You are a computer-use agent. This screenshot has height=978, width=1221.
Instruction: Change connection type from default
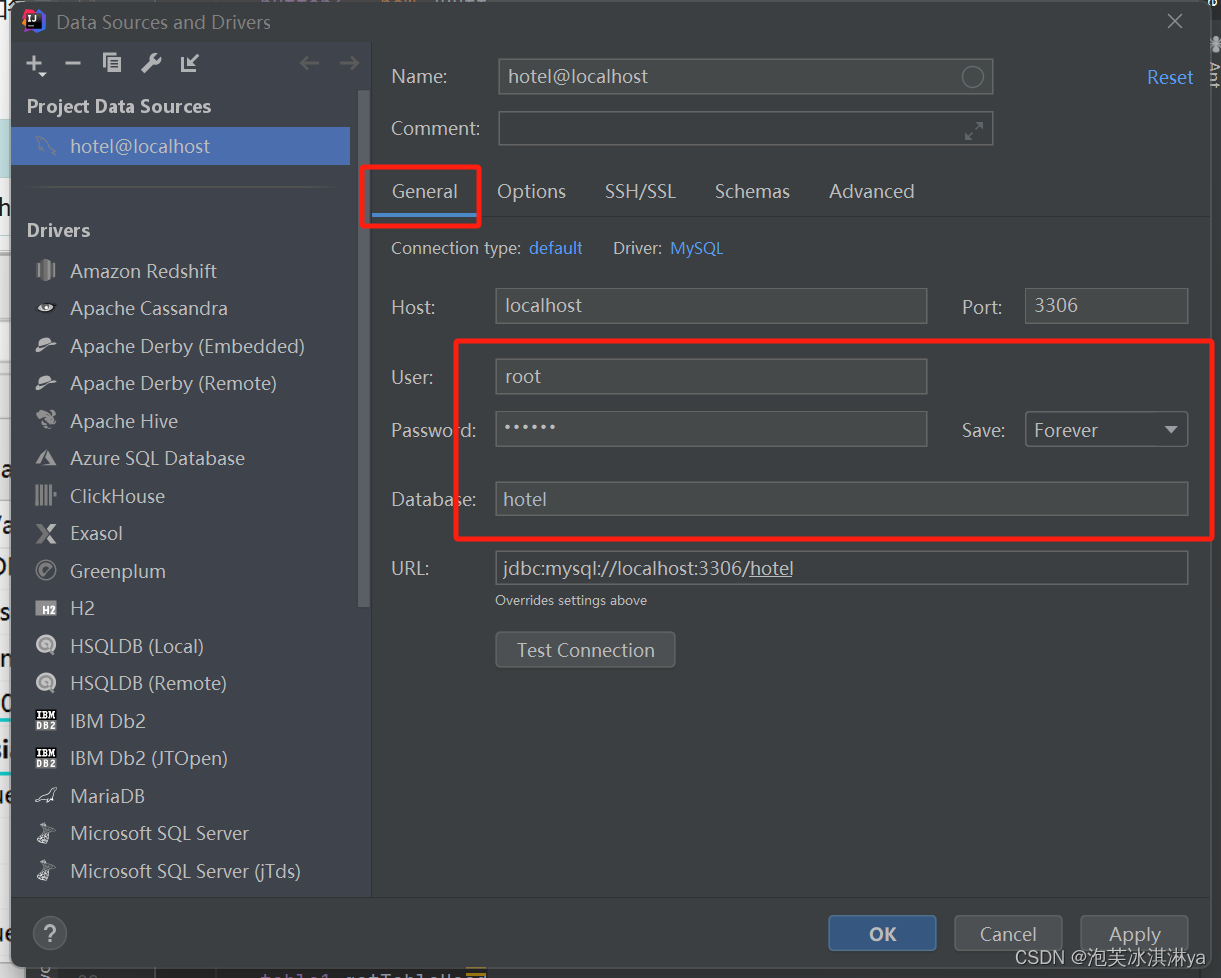(x=556, y=248)
